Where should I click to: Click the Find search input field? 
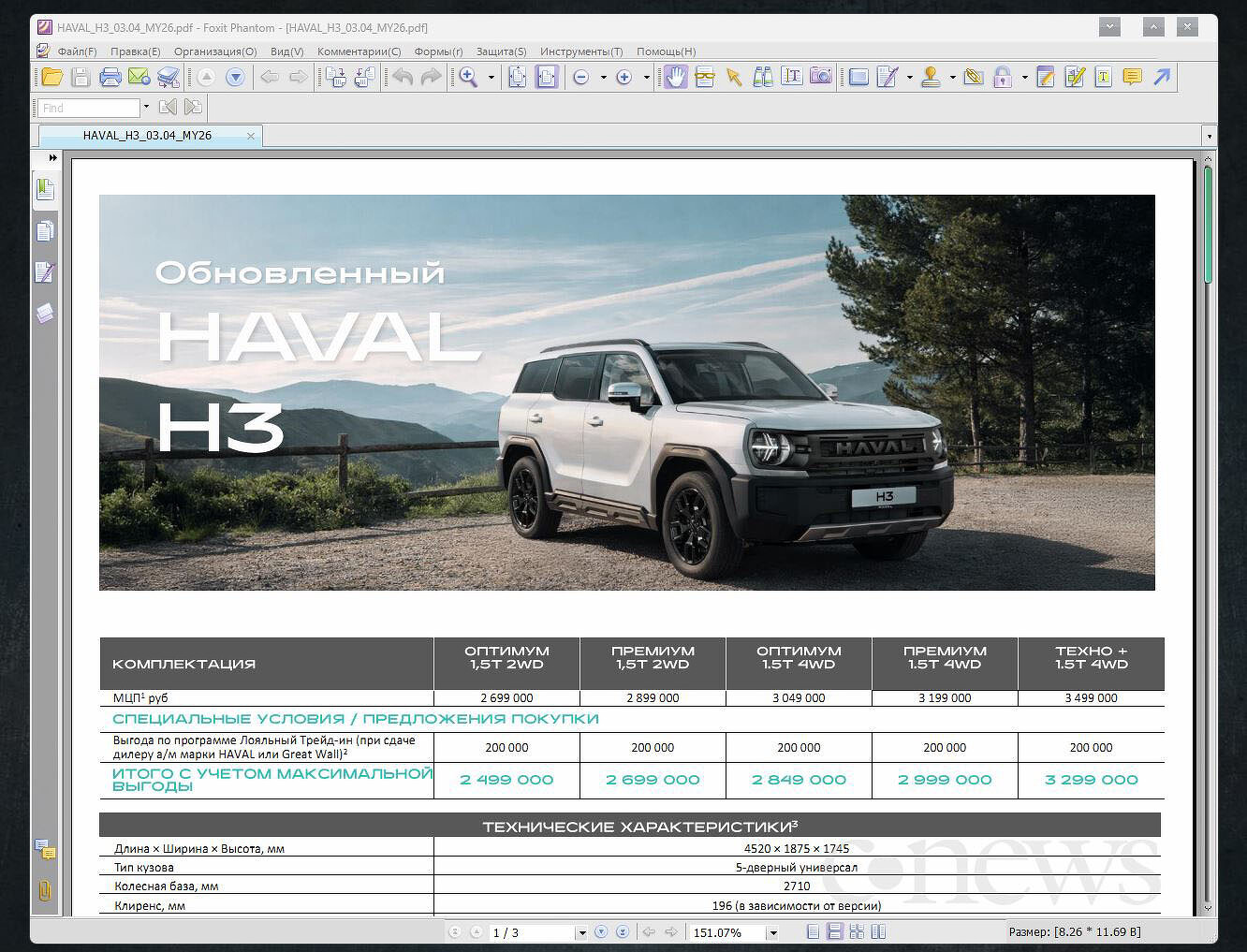[x=89, y=108]
